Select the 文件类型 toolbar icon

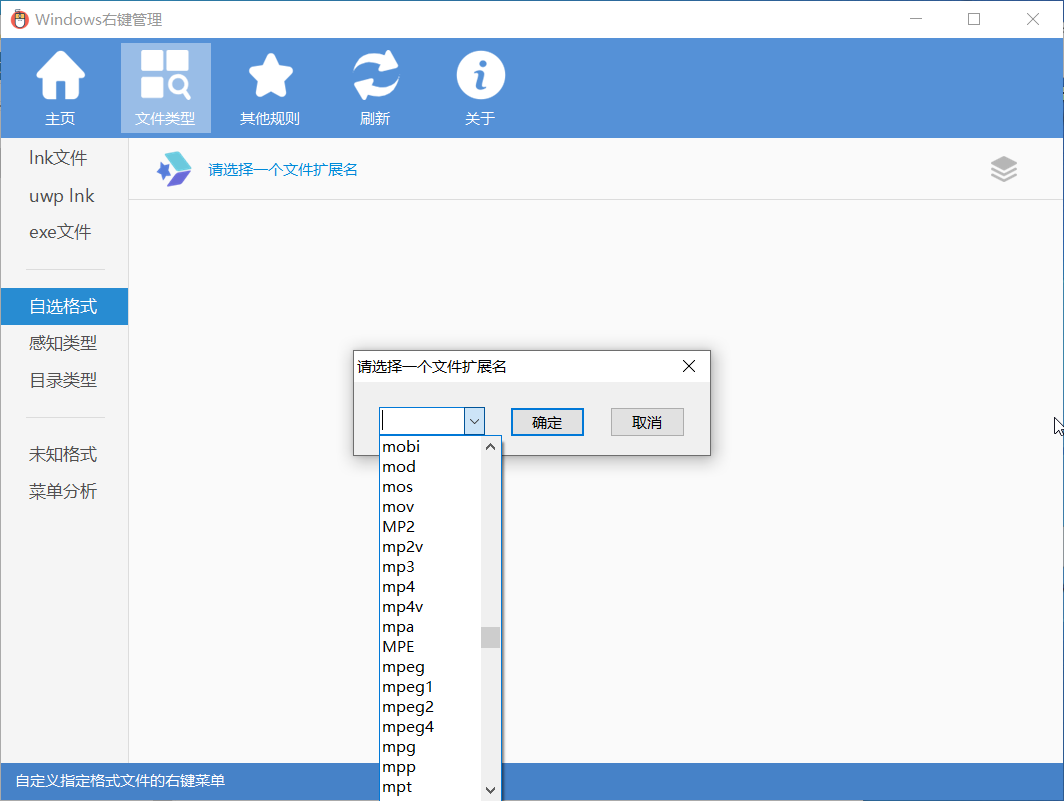coord(166,88)
